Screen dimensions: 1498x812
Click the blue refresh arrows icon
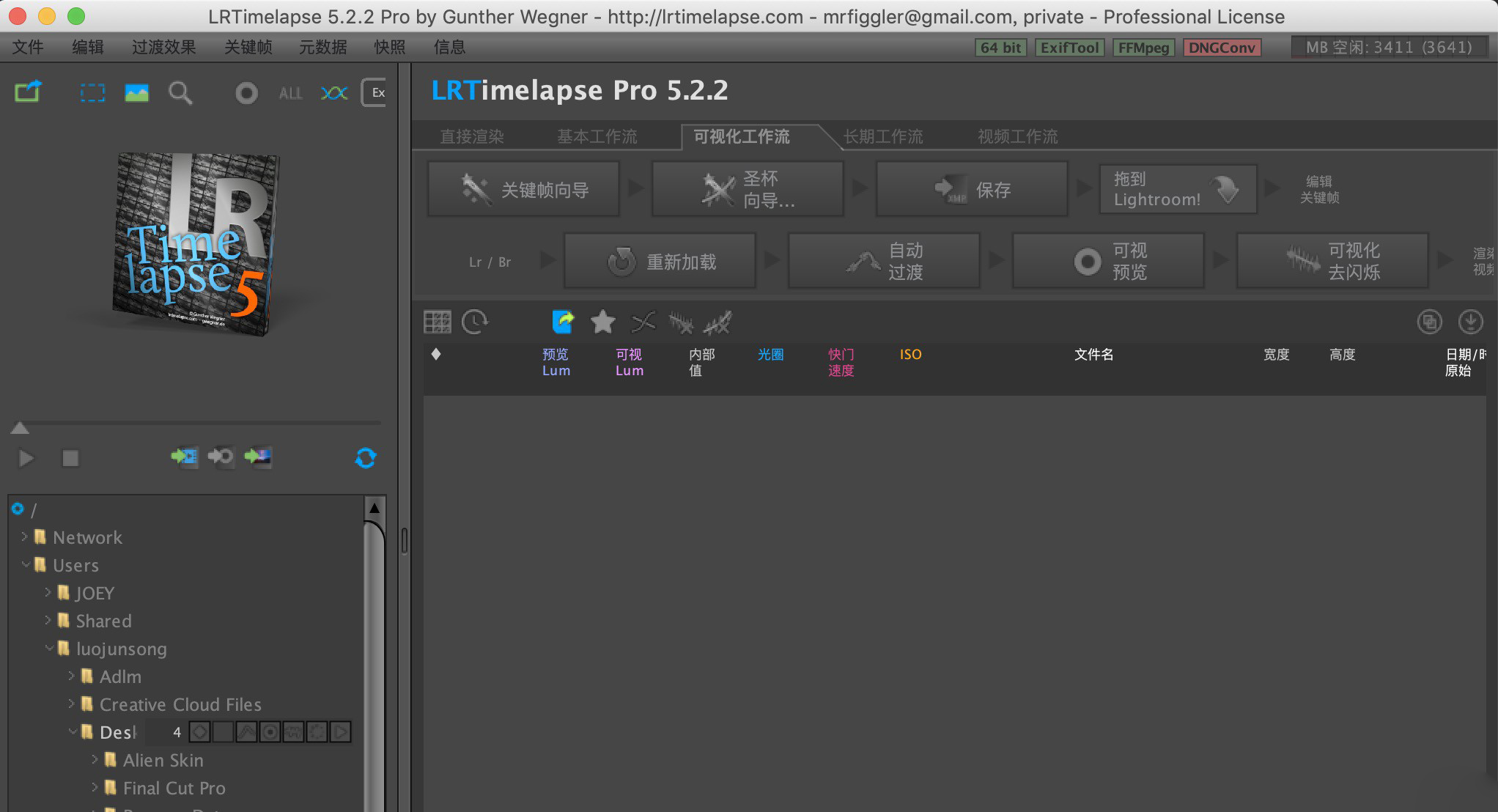[x=365, y=458]
